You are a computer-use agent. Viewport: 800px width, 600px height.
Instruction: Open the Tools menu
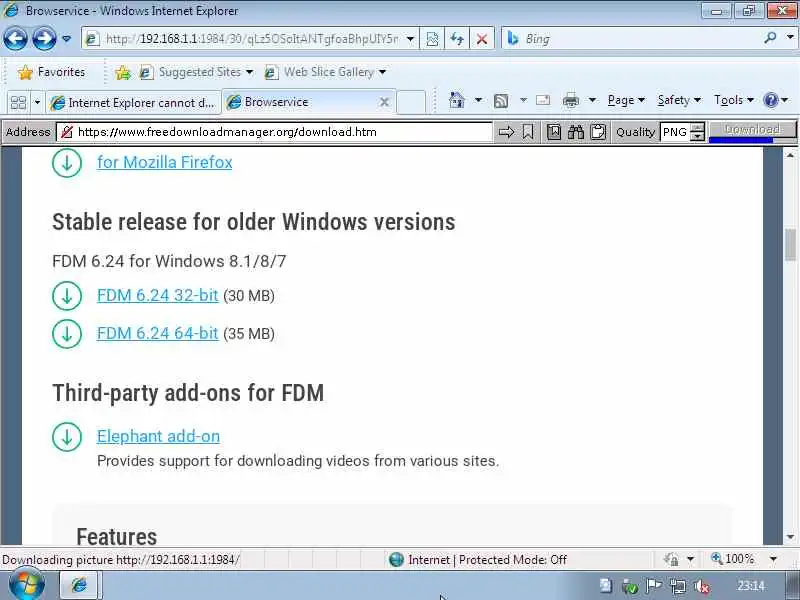[x=734, y=101]
